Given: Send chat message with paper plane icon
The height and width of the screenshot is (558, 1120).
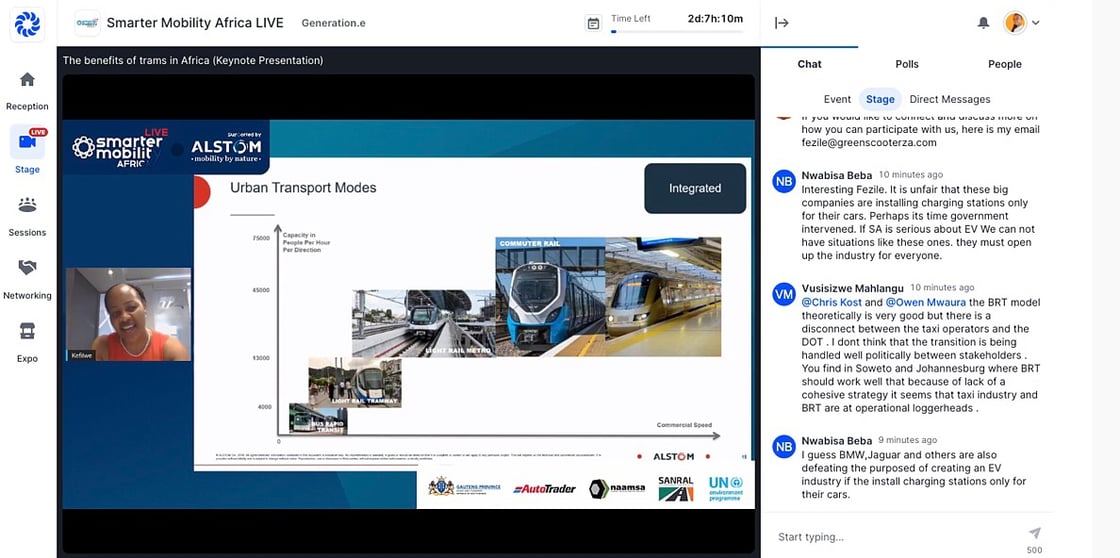Looking at the screenshot, I should pos(1034,533).
